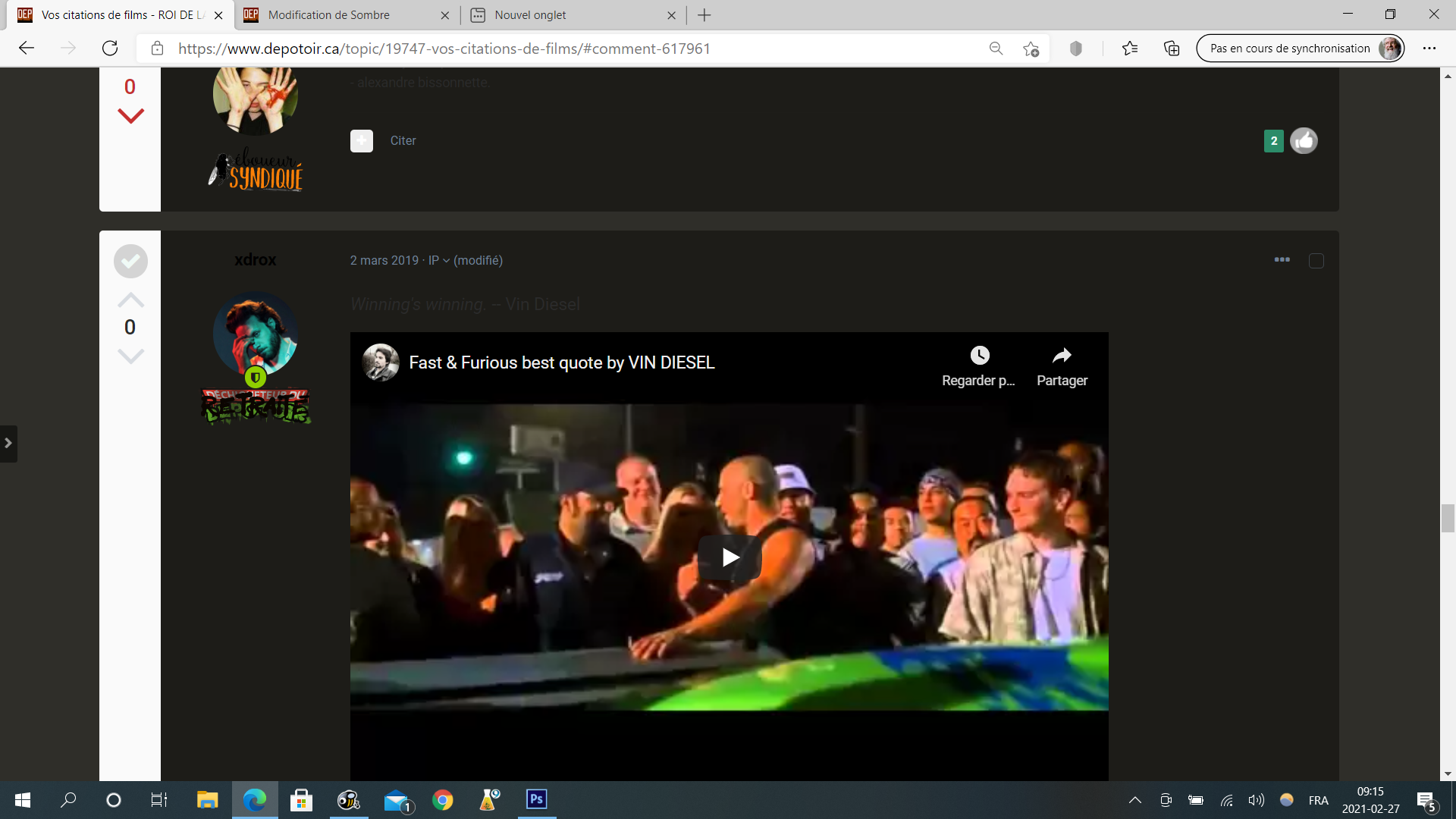Mark xdrox's post with the checkmark circle
The width and height of the screenshot is (1456, 819).
click(x=130, y=261)
